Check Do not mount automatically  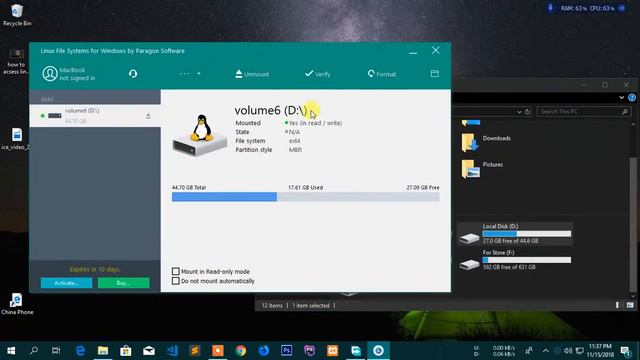(x=176, y=281)
